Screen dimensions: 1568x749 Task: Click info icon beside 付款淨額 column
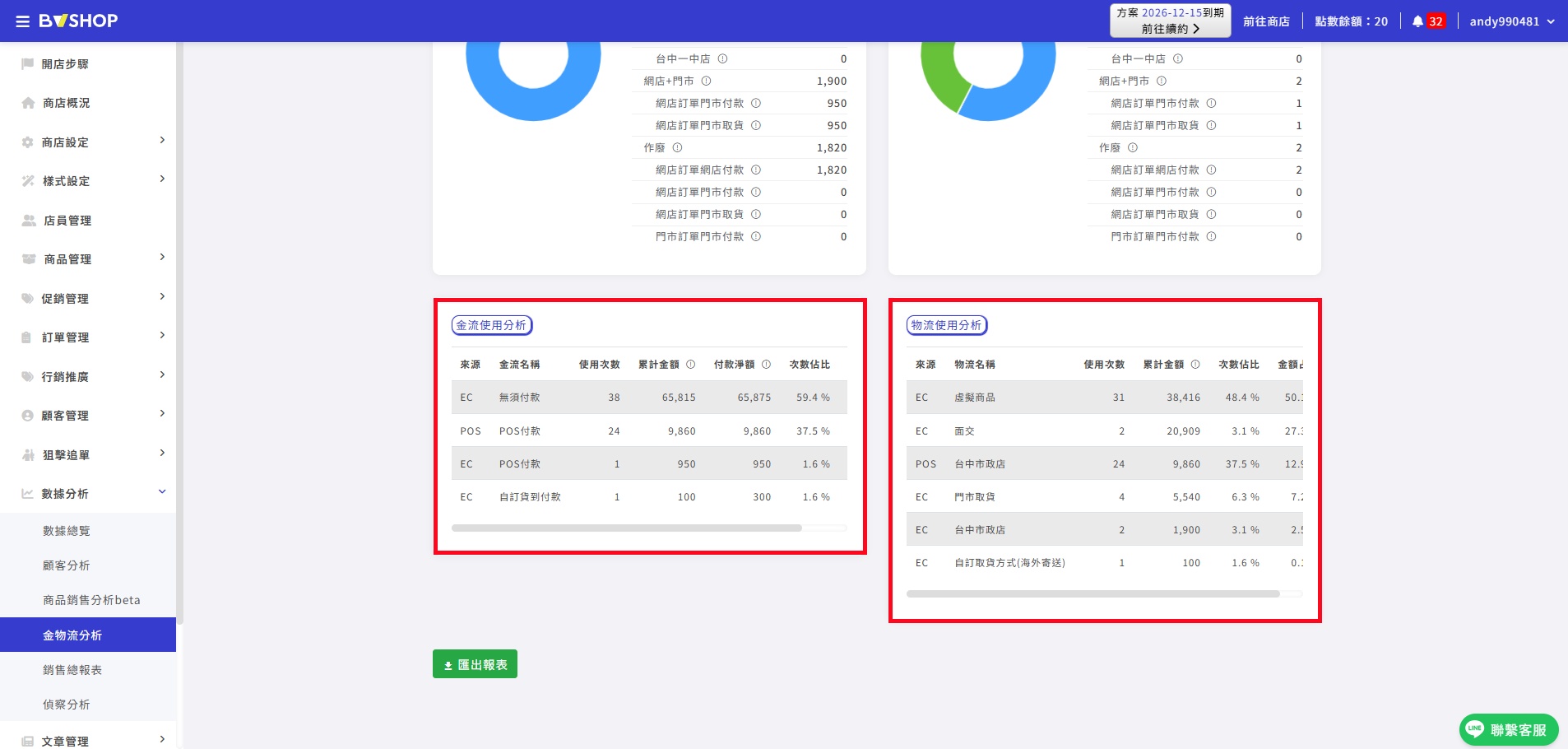tap(766, 365)
